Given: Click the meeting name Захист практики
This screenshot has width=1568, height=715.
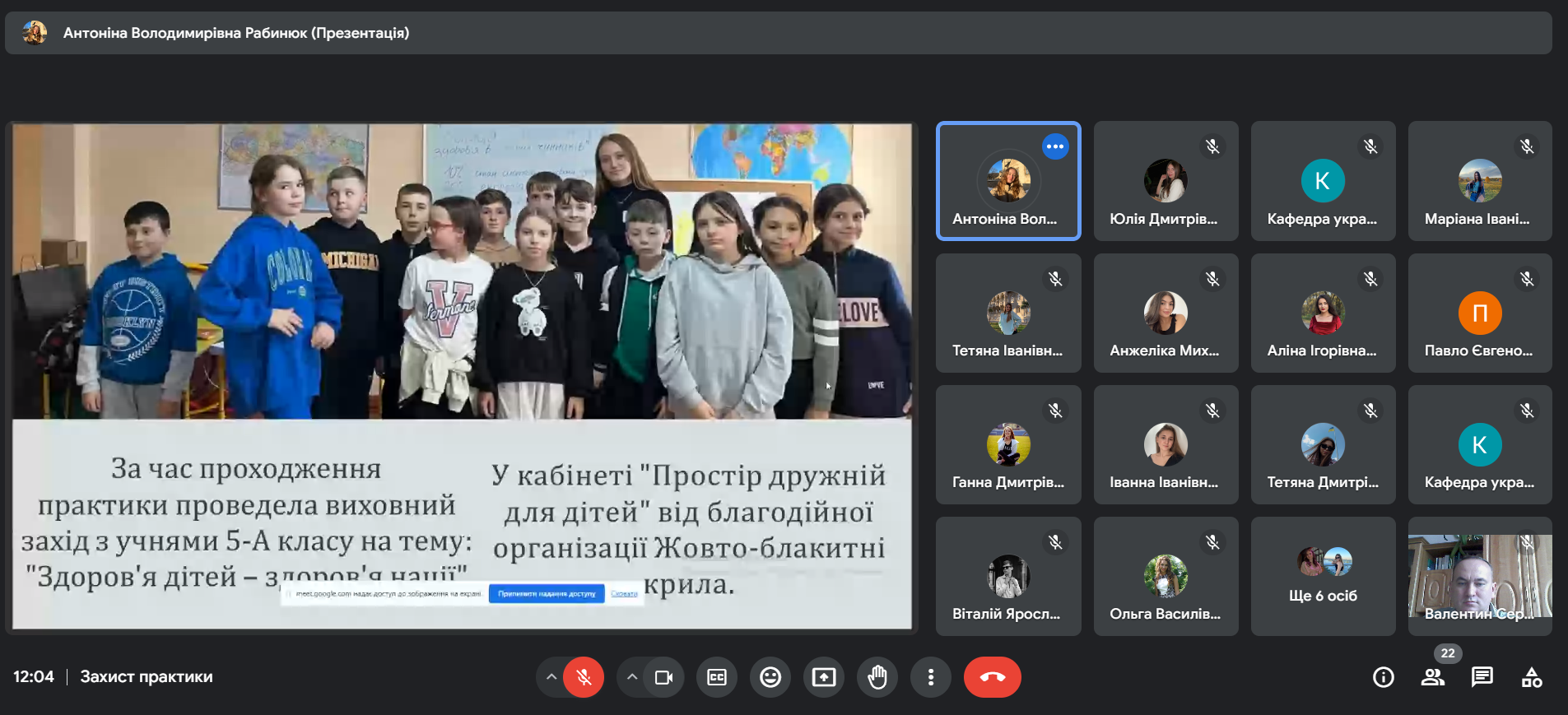Looking at the screenshot, I should pyautogui.click(x=147, y=677).
